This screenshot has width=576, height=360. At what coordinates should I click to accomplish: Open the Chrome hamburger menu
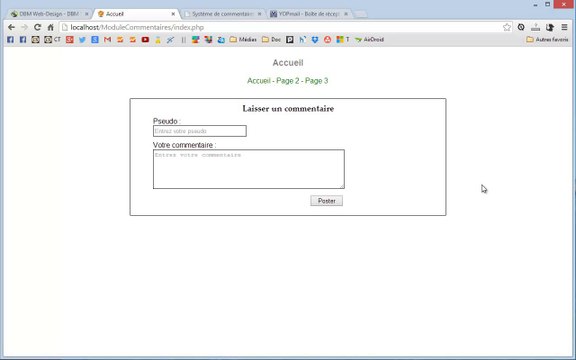click(565, 27)
